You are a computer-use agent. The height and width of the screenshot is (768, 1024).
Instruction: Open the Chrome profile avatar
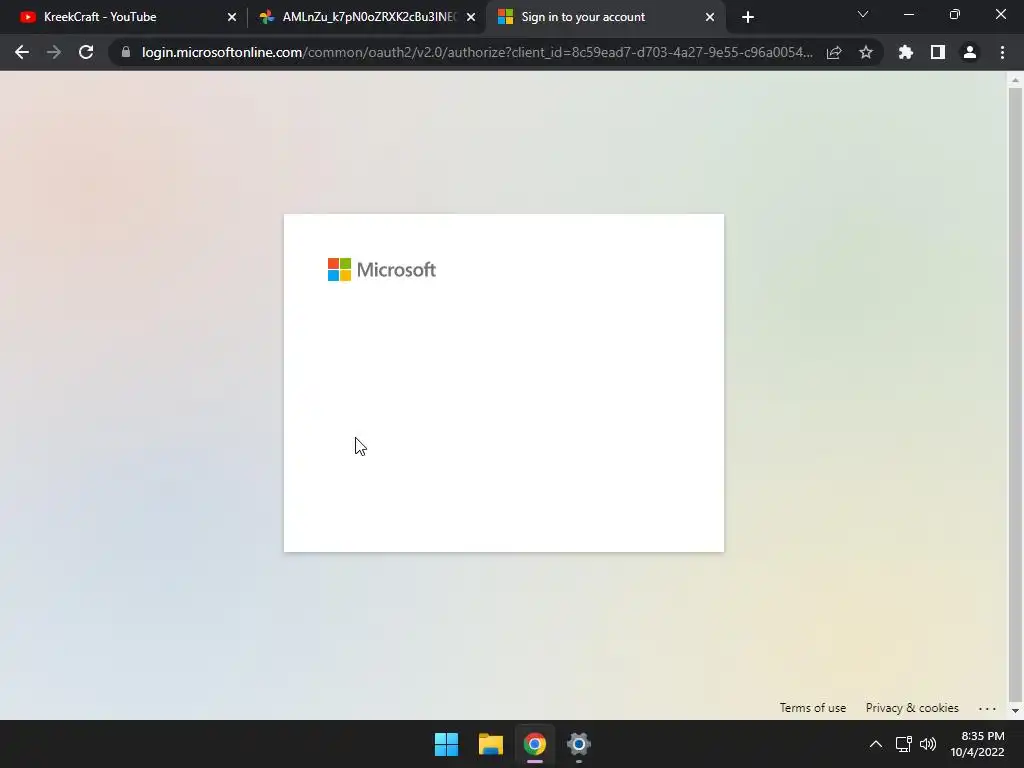pos(970,52)
